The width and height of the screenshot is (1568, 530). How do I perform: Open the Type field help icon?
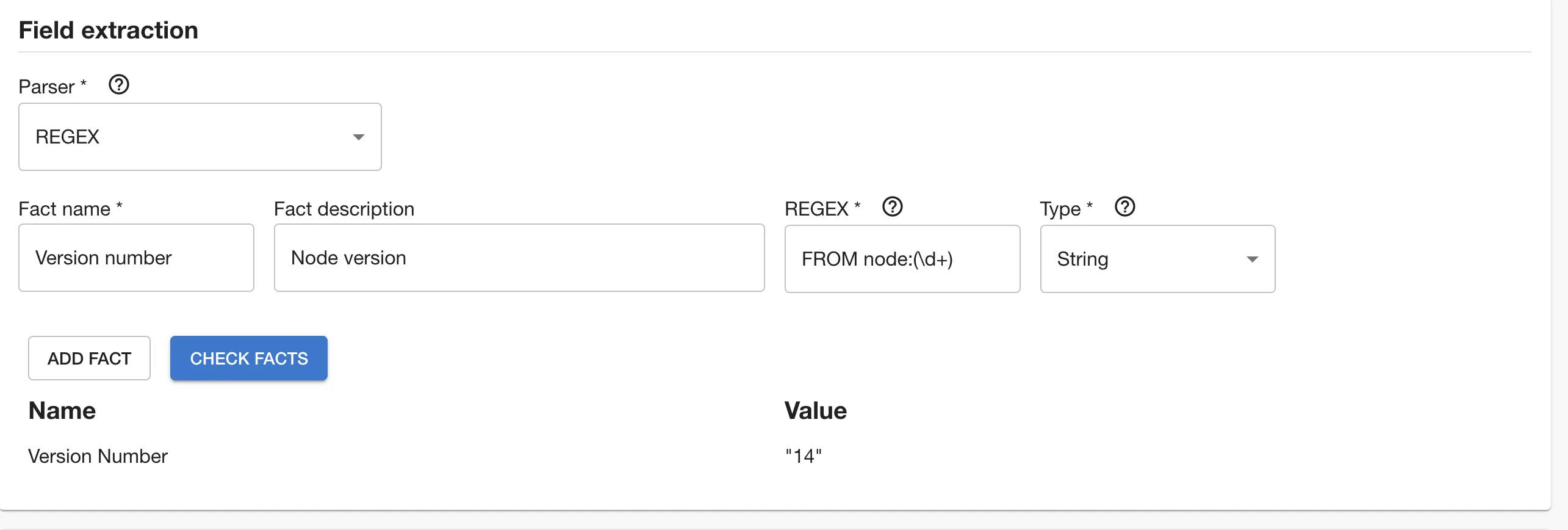1124,207
